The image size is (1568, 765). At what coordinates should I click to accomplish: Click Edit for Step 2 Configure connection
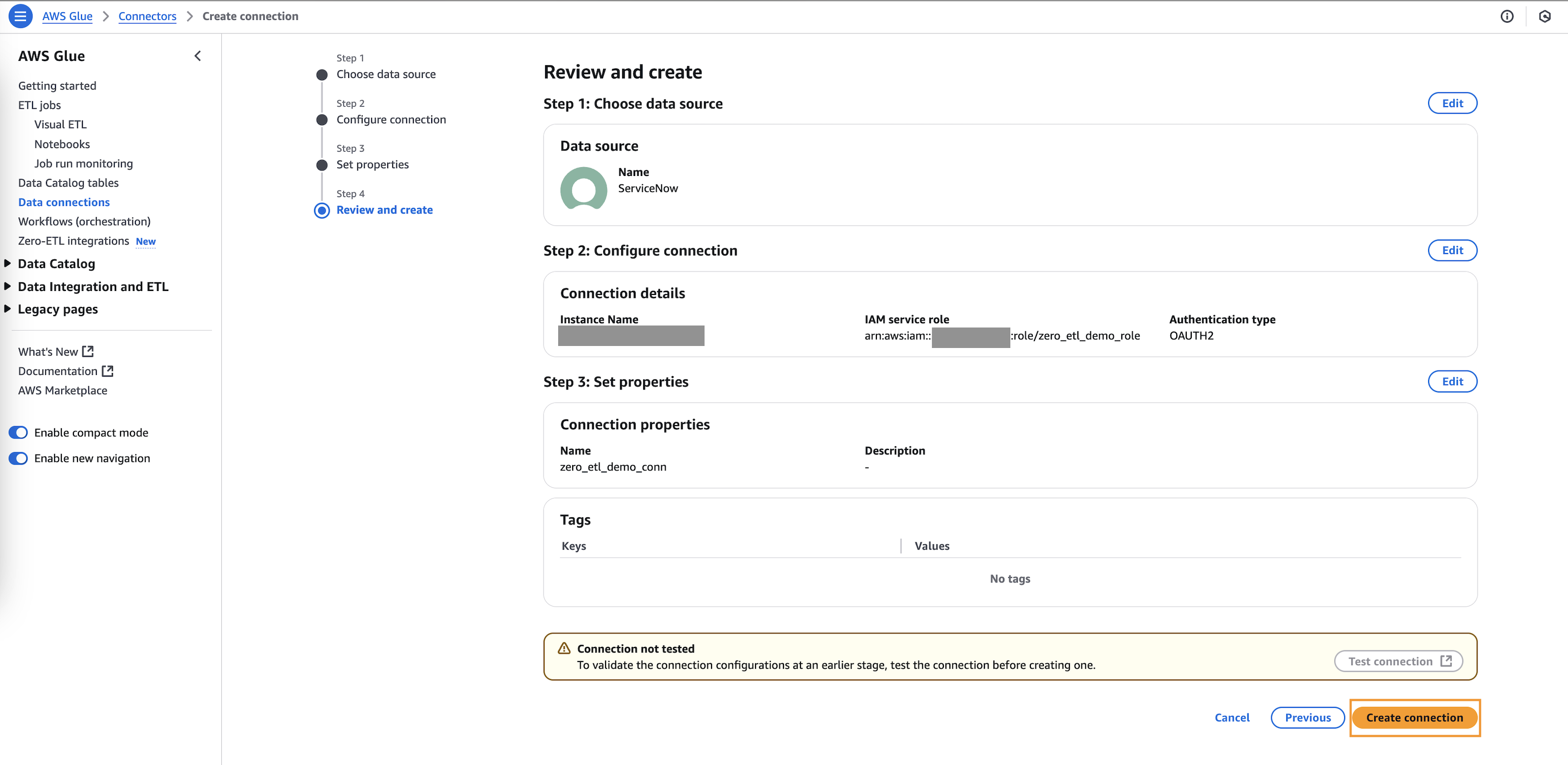pyautogui.click(x=1452, y=250)
